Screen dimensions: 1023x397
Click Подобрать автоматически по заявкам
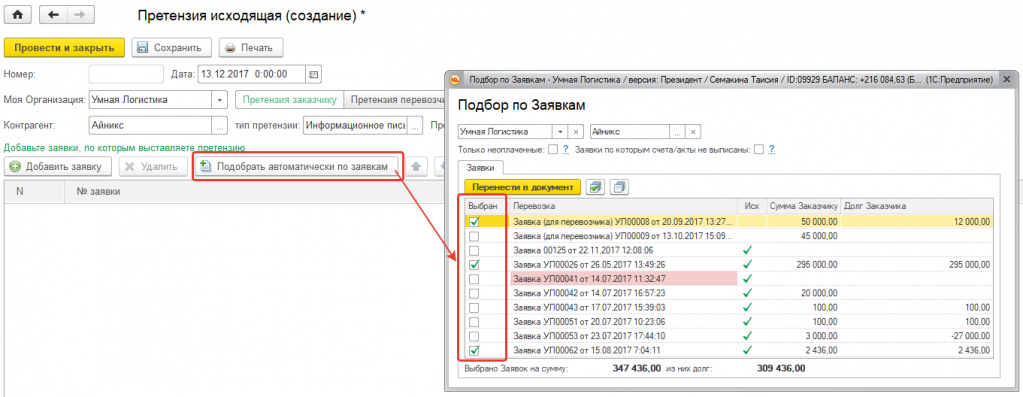pyautogui.click(x=297, y=166)
